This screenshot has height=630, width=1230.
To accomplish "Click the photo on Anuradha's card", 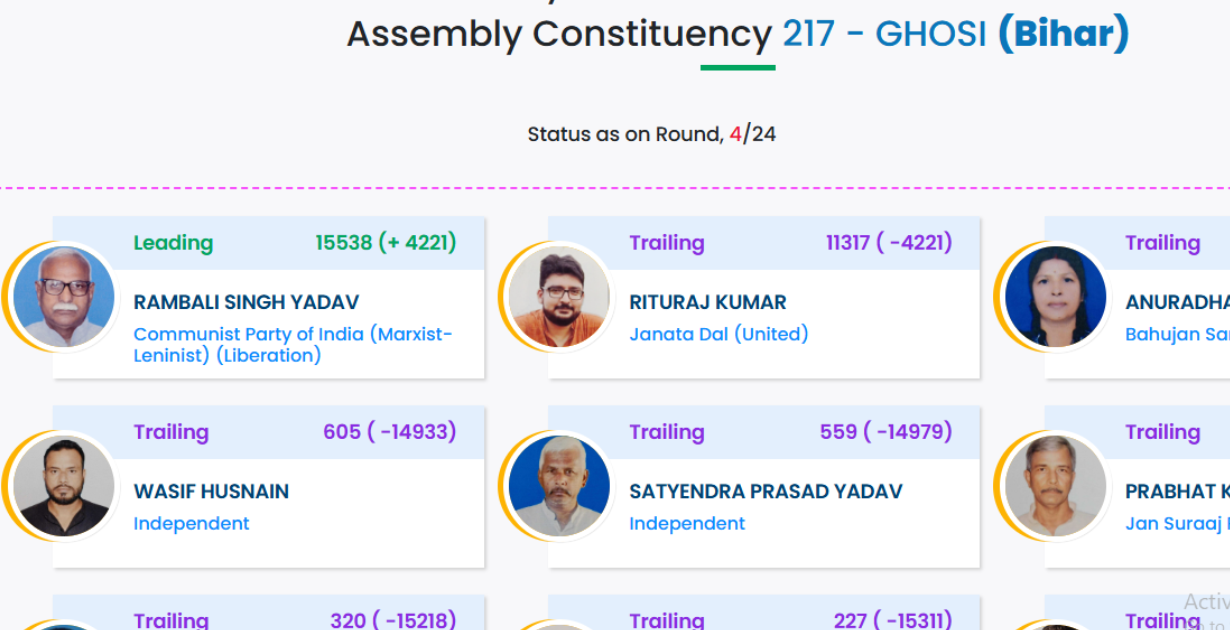I will point(1055,297).
